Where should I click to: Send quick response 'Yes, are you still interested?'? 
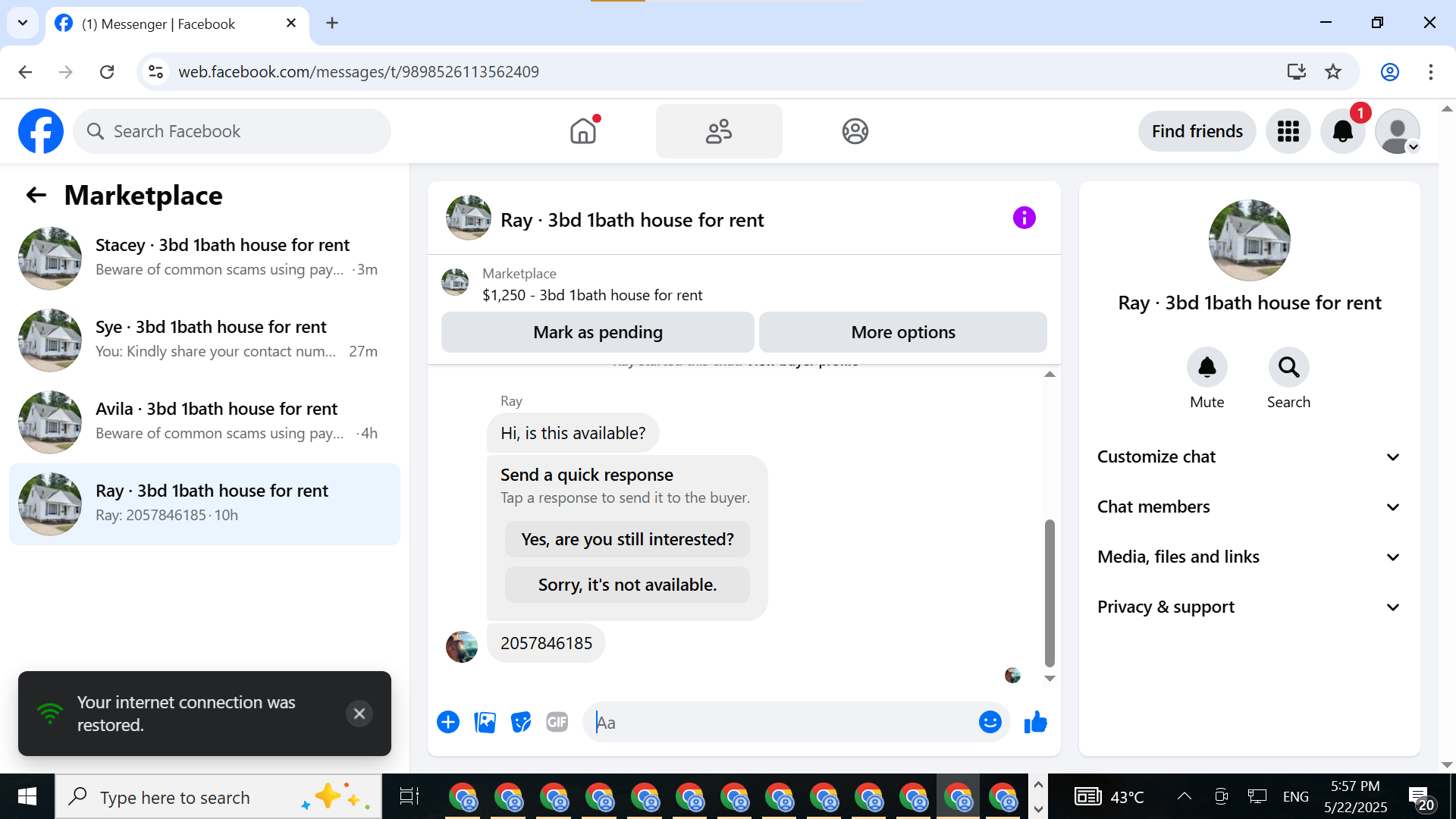[x=627, y=539]
